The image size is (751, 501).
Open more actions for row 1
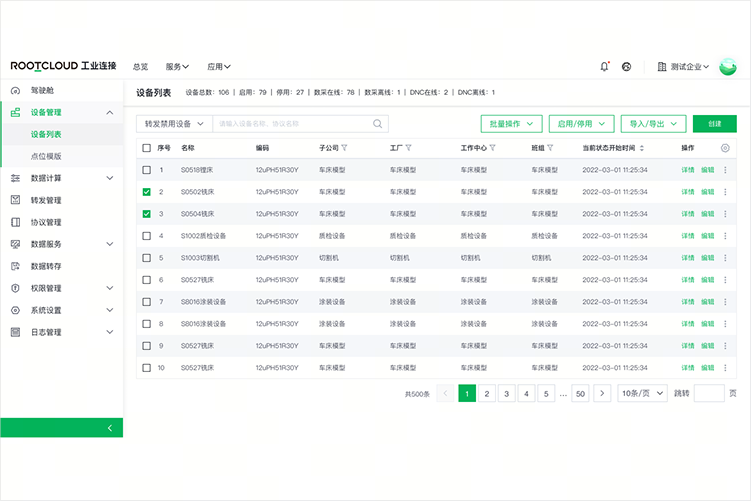(x=725, y=170)
